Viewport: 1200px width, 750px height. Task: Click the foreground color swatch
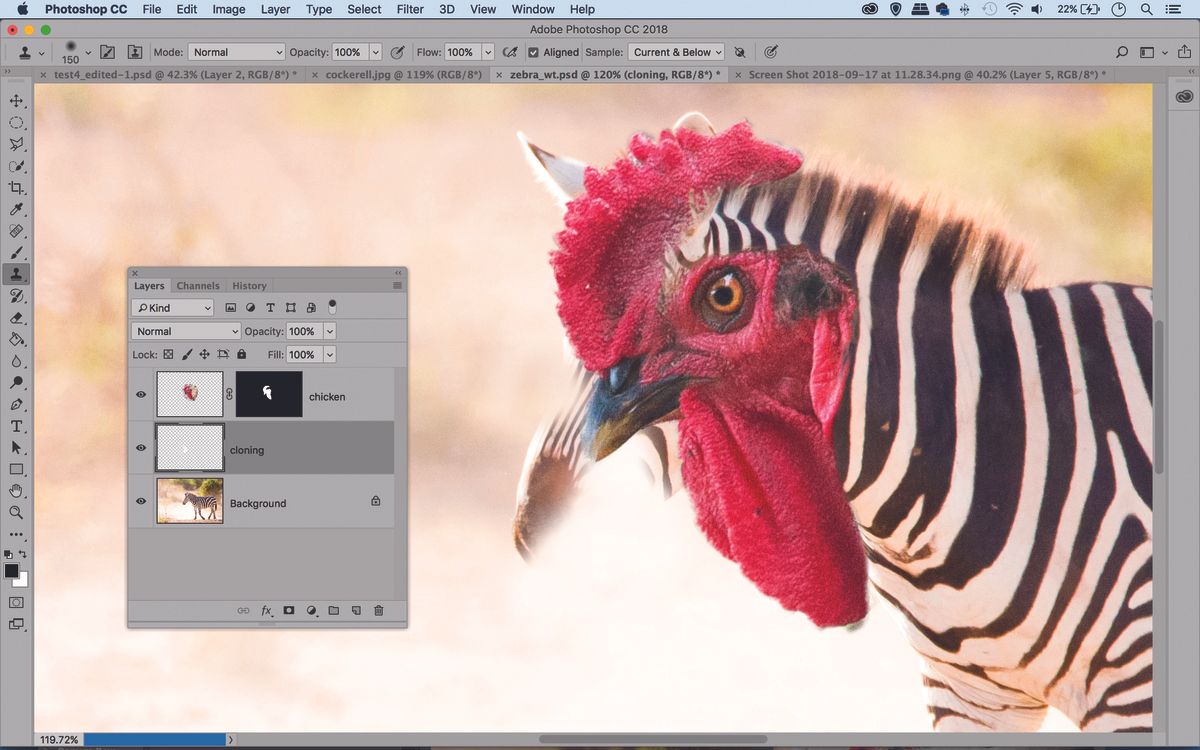point(10,568)
